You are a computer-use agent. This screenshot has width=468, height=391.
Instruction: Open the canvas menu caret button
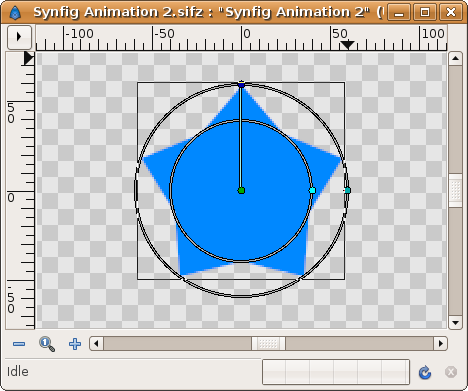pos(19,37)
